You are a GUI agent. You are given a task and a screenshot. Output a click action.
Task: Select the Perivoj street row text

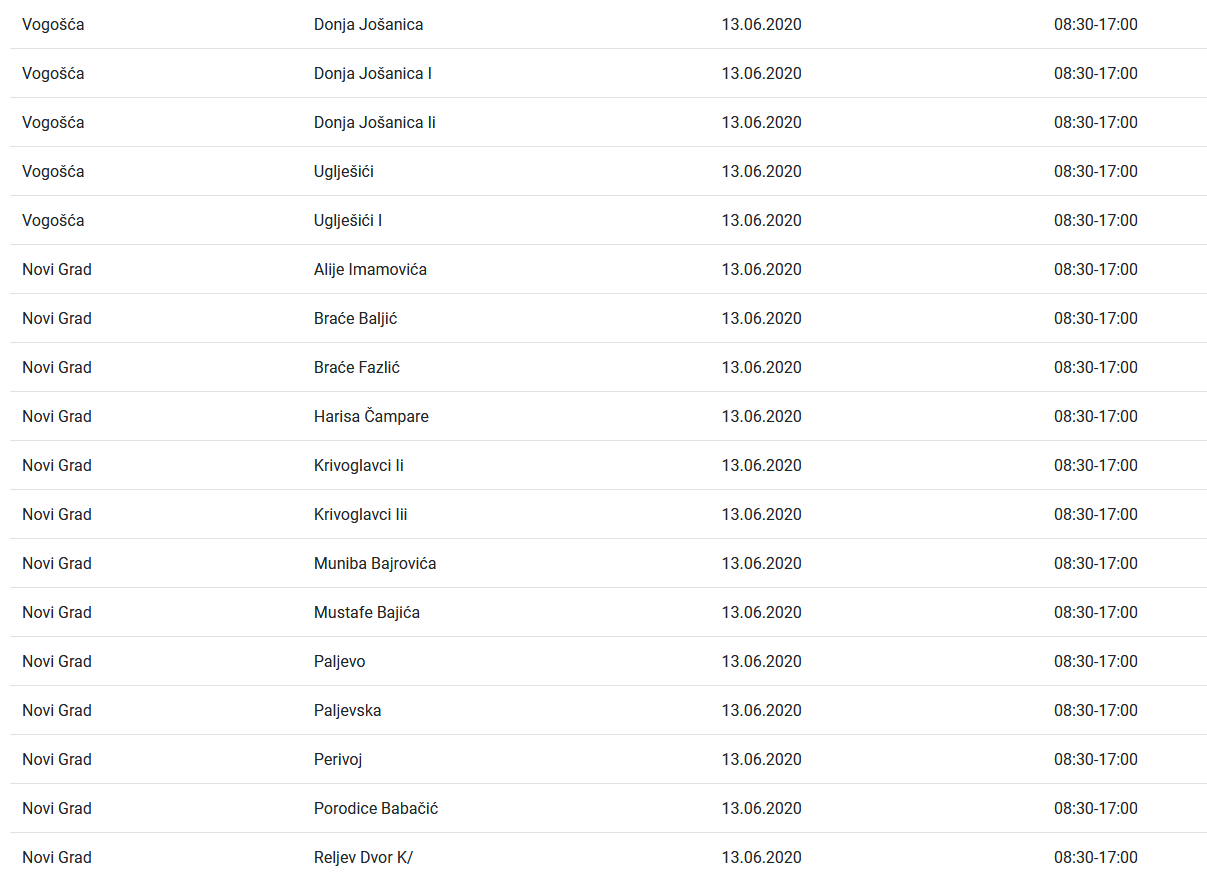pos(338,760)
